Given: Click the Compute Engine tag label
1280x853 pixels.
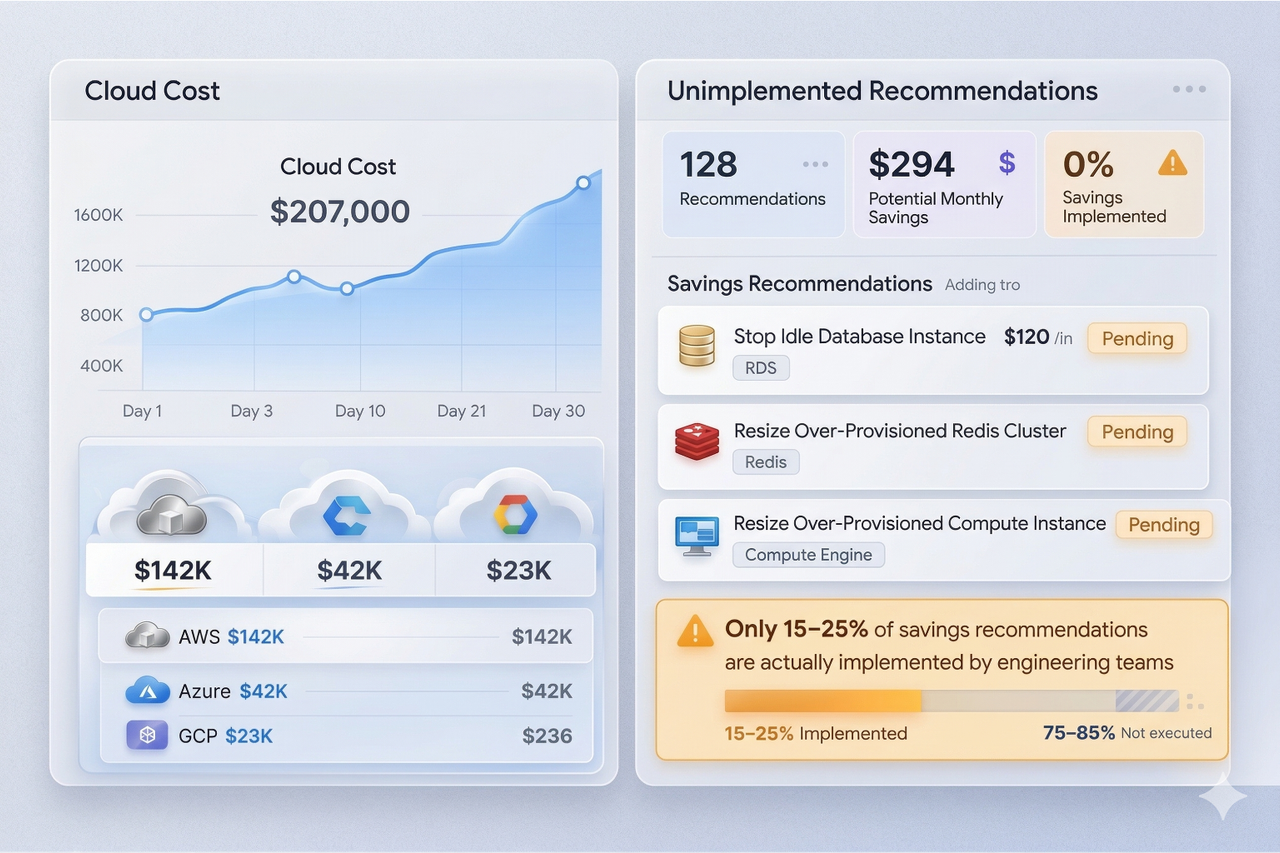Looking at the screenshot, I should coord(808,555).
